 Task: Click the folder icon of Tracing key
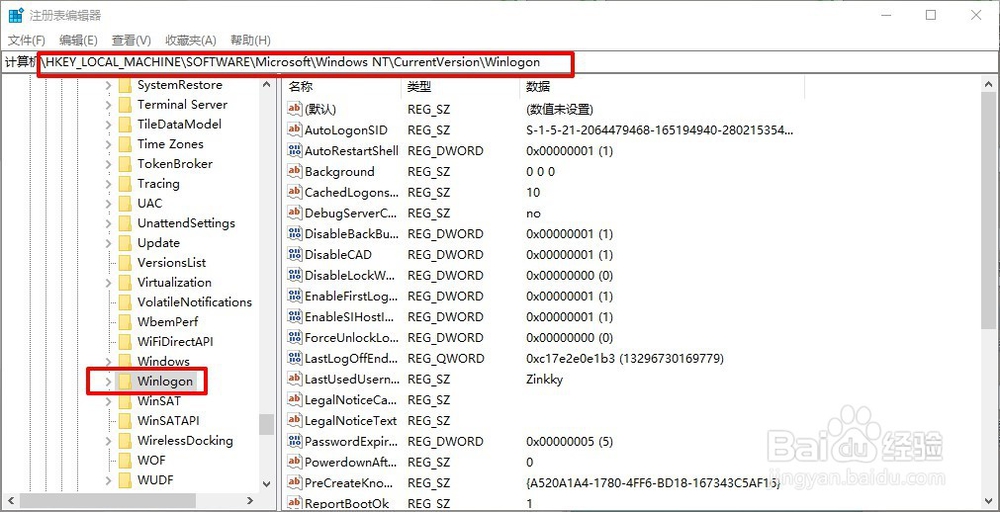(x=125, y=184)
